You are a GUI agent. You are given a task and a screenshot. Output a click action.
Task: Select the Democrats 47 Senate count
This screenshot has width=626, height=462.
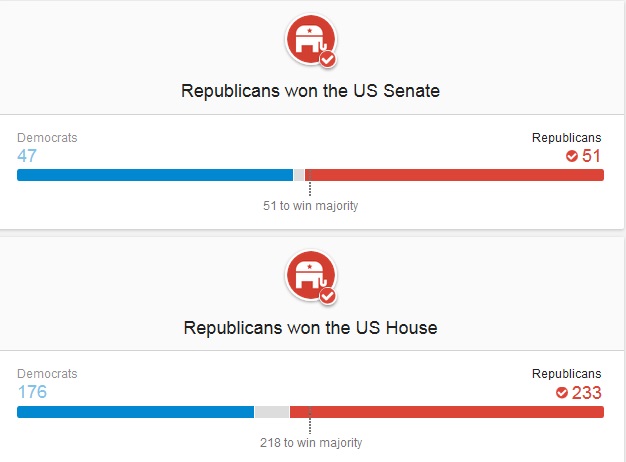tap(27, 156)
